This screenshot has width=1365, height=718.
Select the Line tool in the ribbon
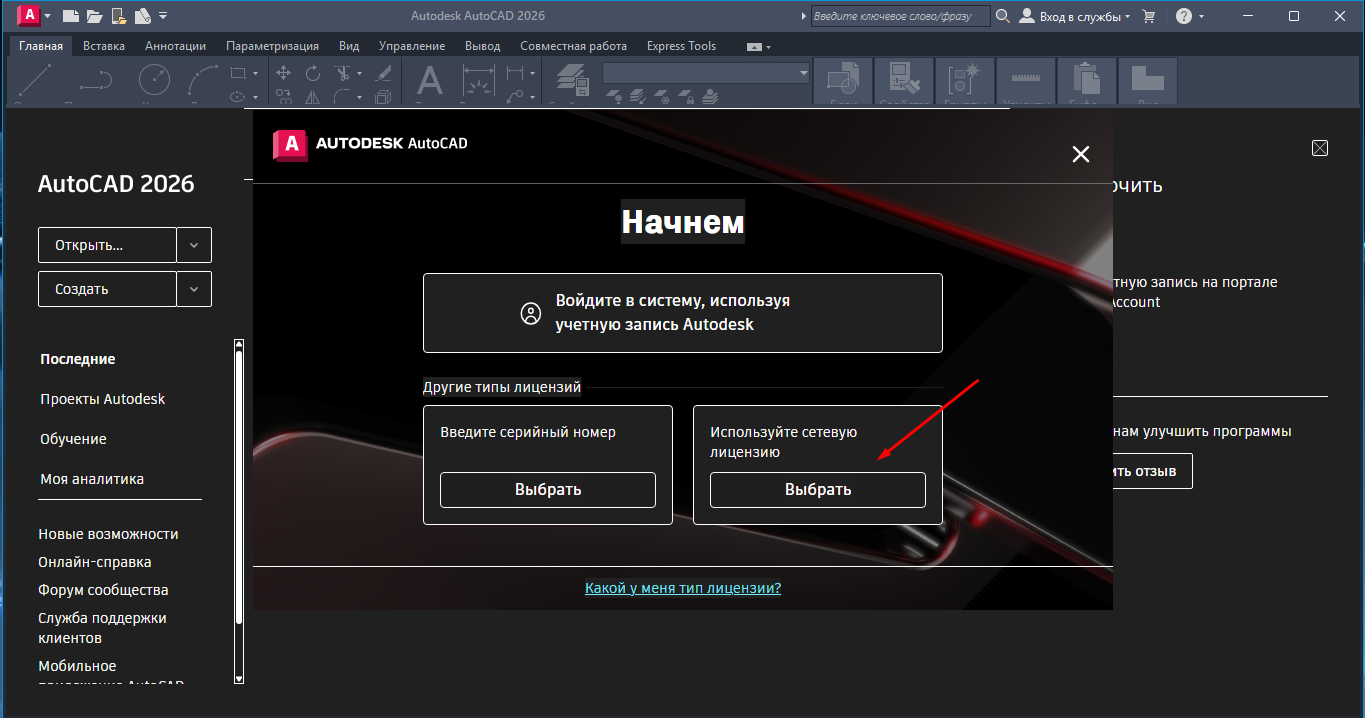[36, 79]
